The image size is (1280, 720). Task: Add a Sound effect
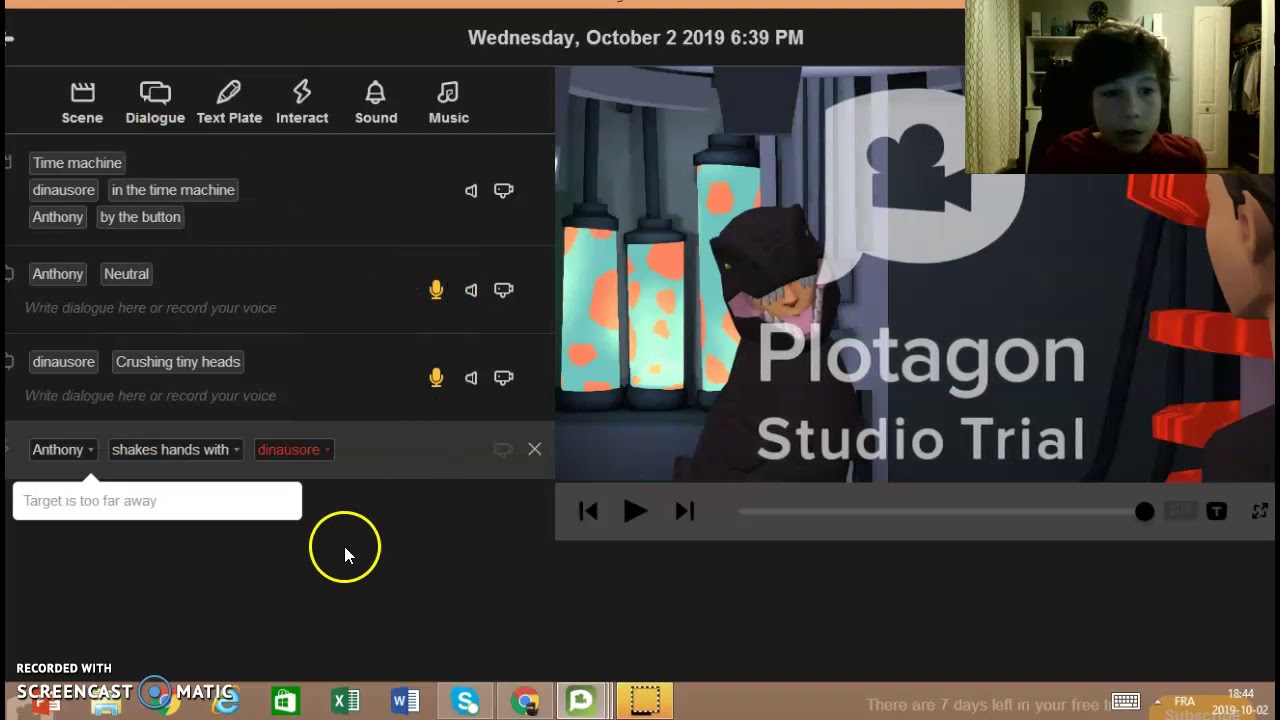point(376,103)
